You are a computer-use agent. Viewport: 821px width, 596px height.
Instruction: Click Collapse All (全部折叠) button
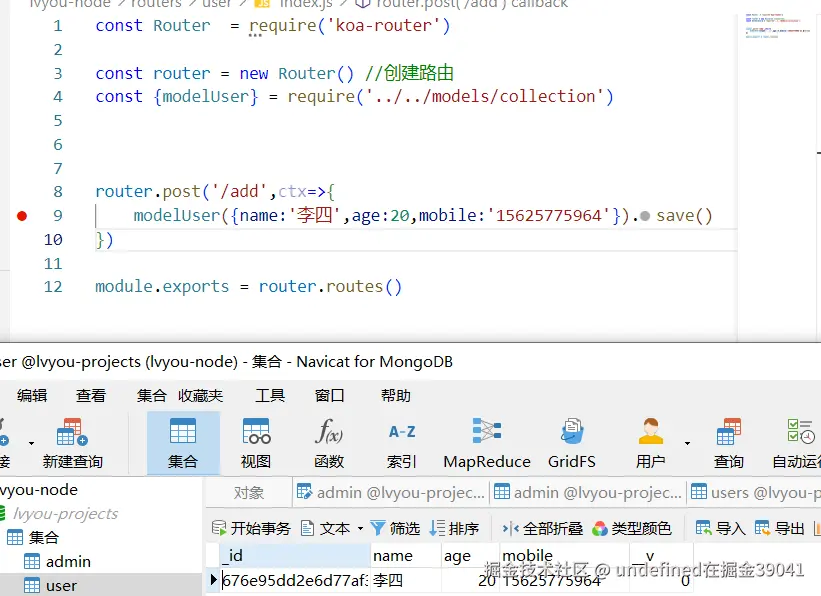coord(542,528)
